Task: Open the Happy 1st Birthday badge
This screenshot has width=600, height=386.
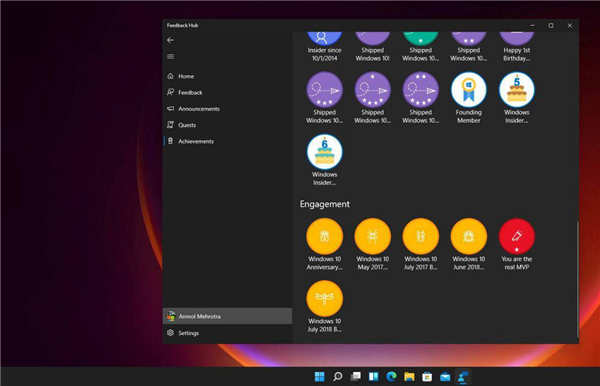Action: [517, 47]
